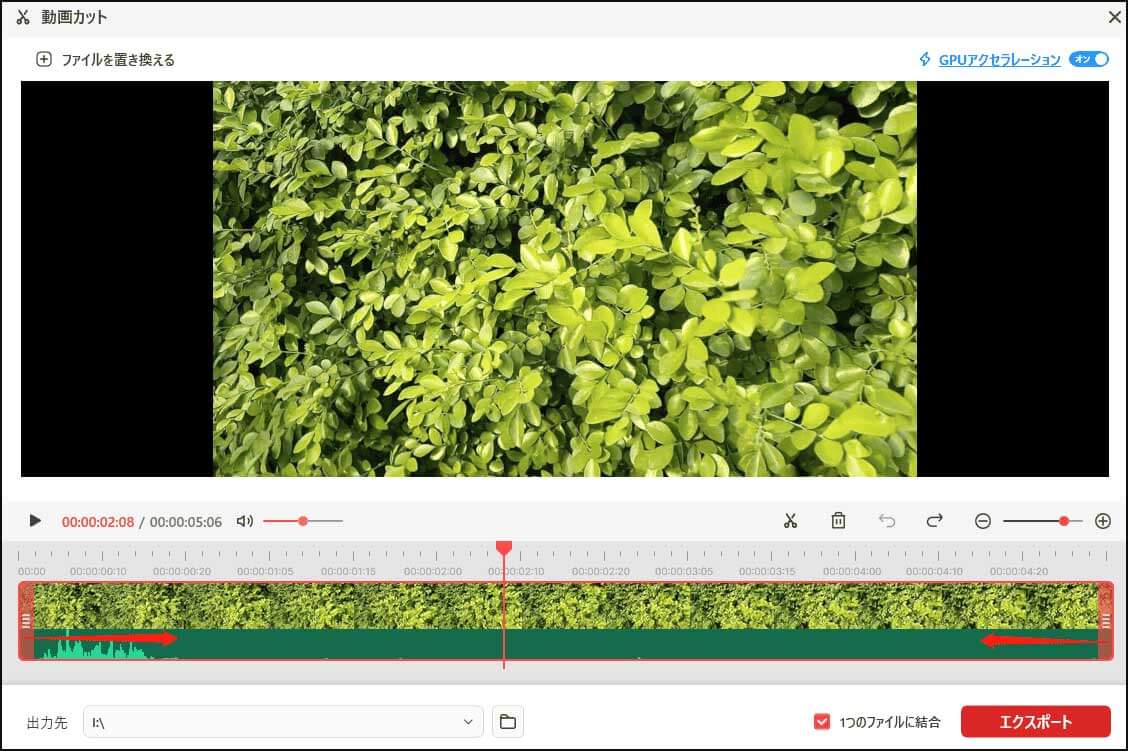Click the 00:00:00:20 ruler mark

pos(182,571)
